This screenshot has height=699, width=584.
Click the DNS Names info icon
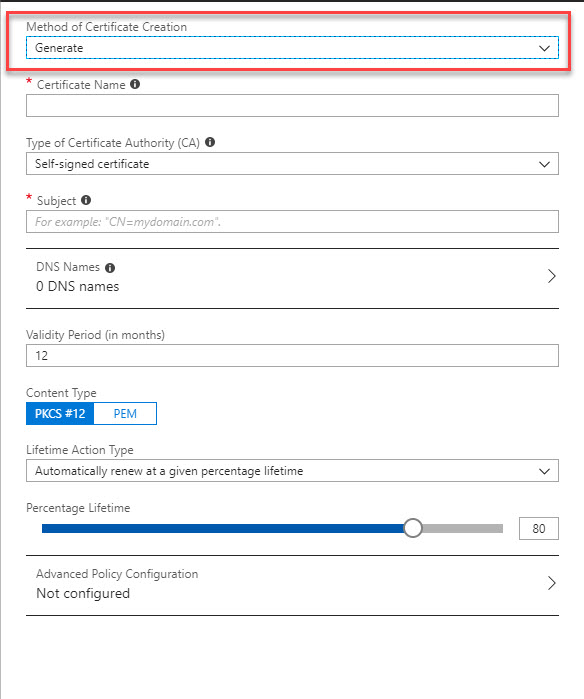click(x=110, y=267)
